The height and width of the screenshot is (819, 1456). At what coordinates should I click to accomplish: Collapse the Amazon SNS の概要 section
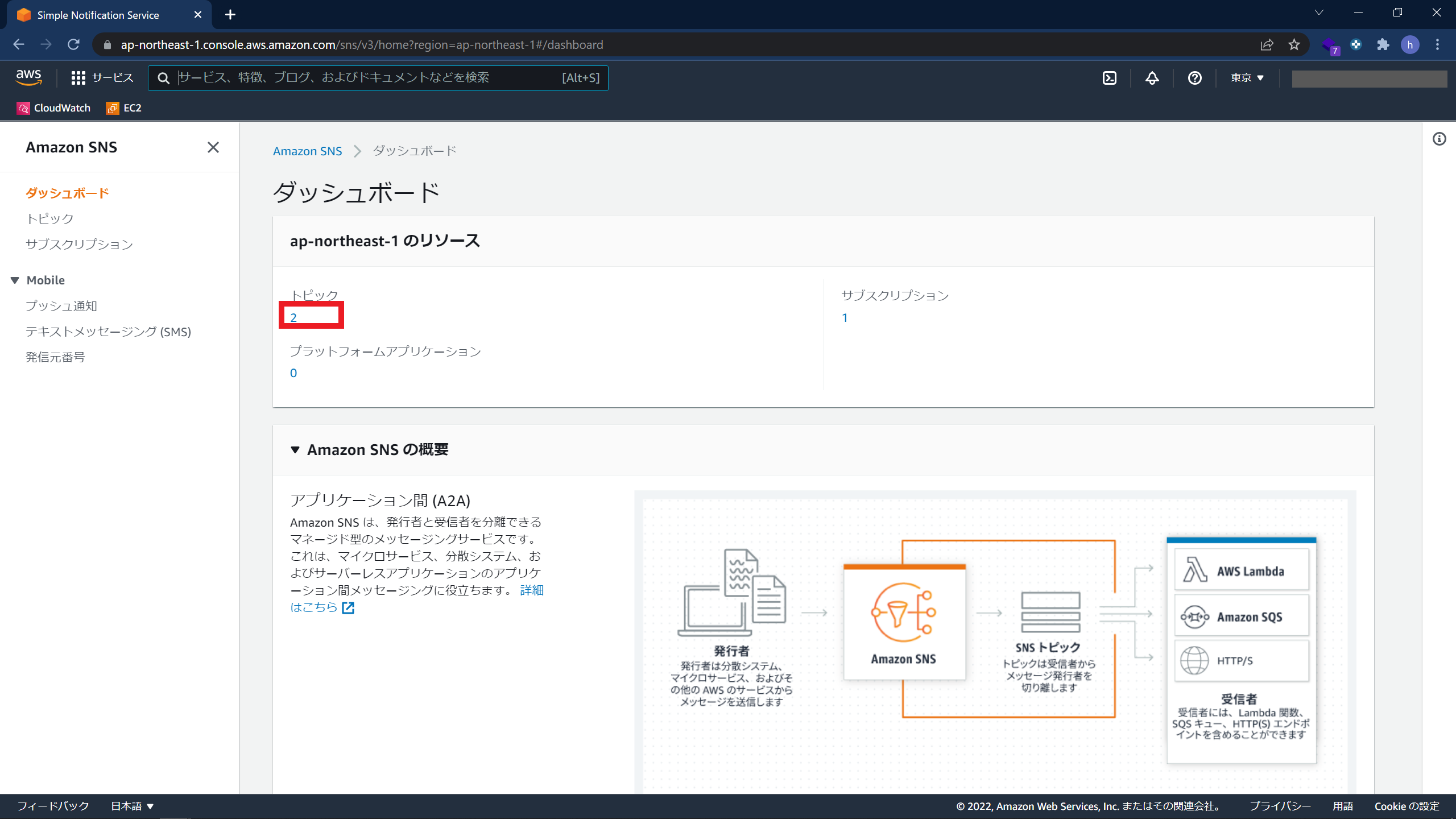(295, 450)
